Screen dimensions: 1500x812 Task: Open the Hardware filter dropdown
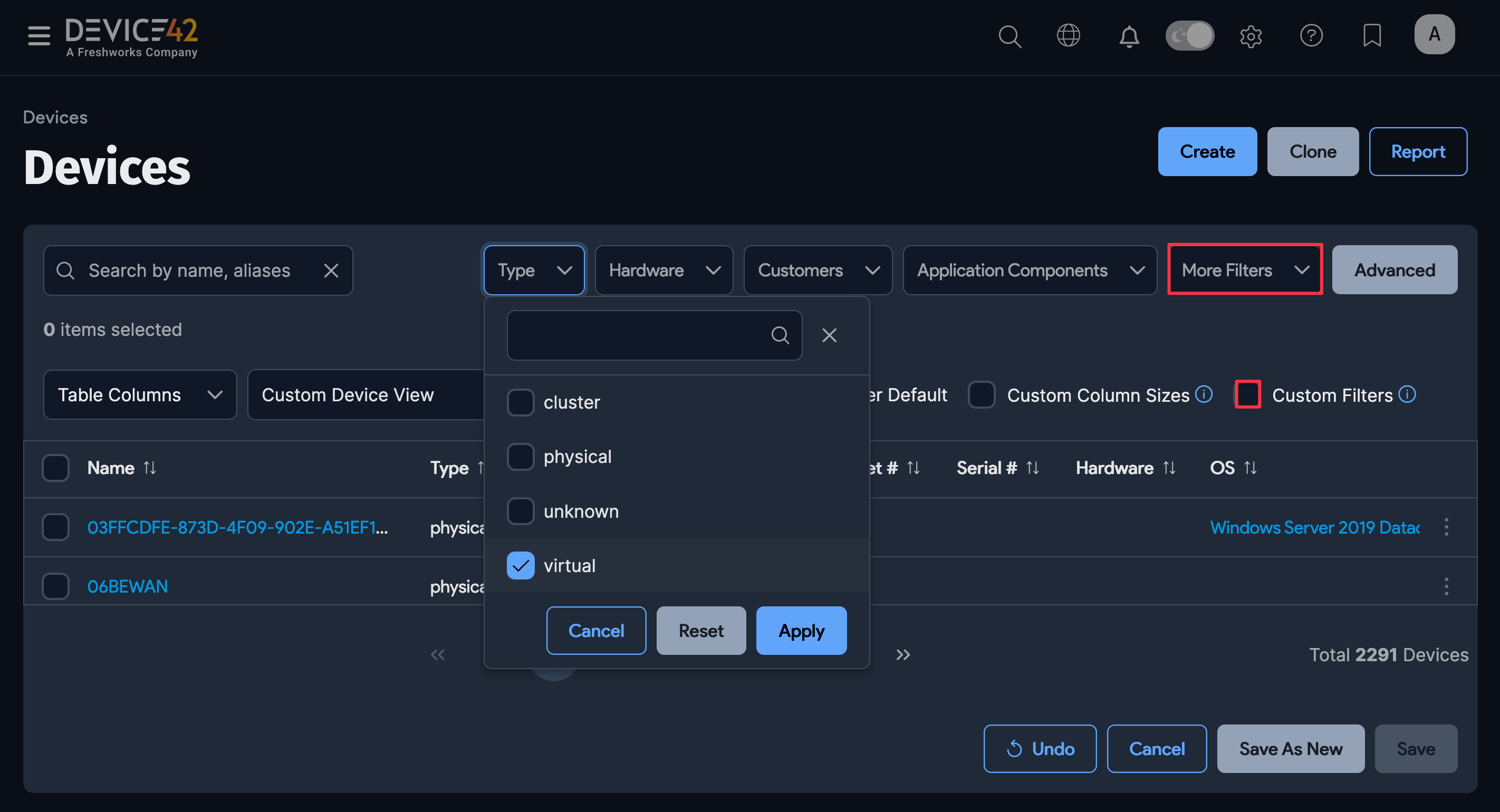[x=663, y=269]
